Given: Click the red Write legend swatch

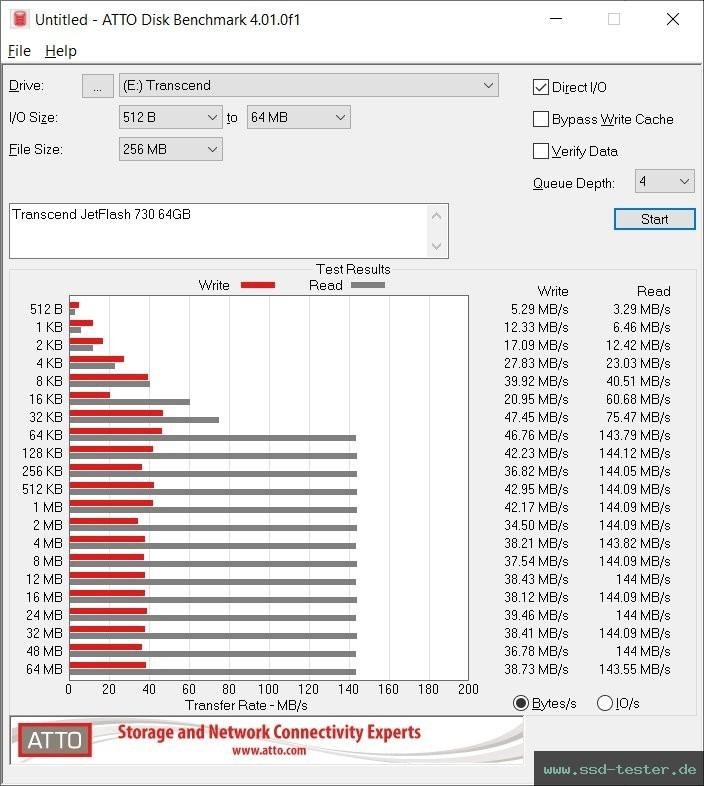Looking at the screenshot, I should [x=258, y=285].
